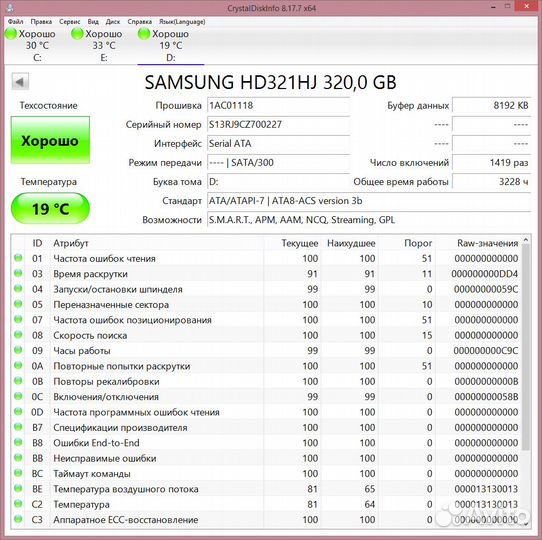Click the status dot for attribute B8

point(18,442)
